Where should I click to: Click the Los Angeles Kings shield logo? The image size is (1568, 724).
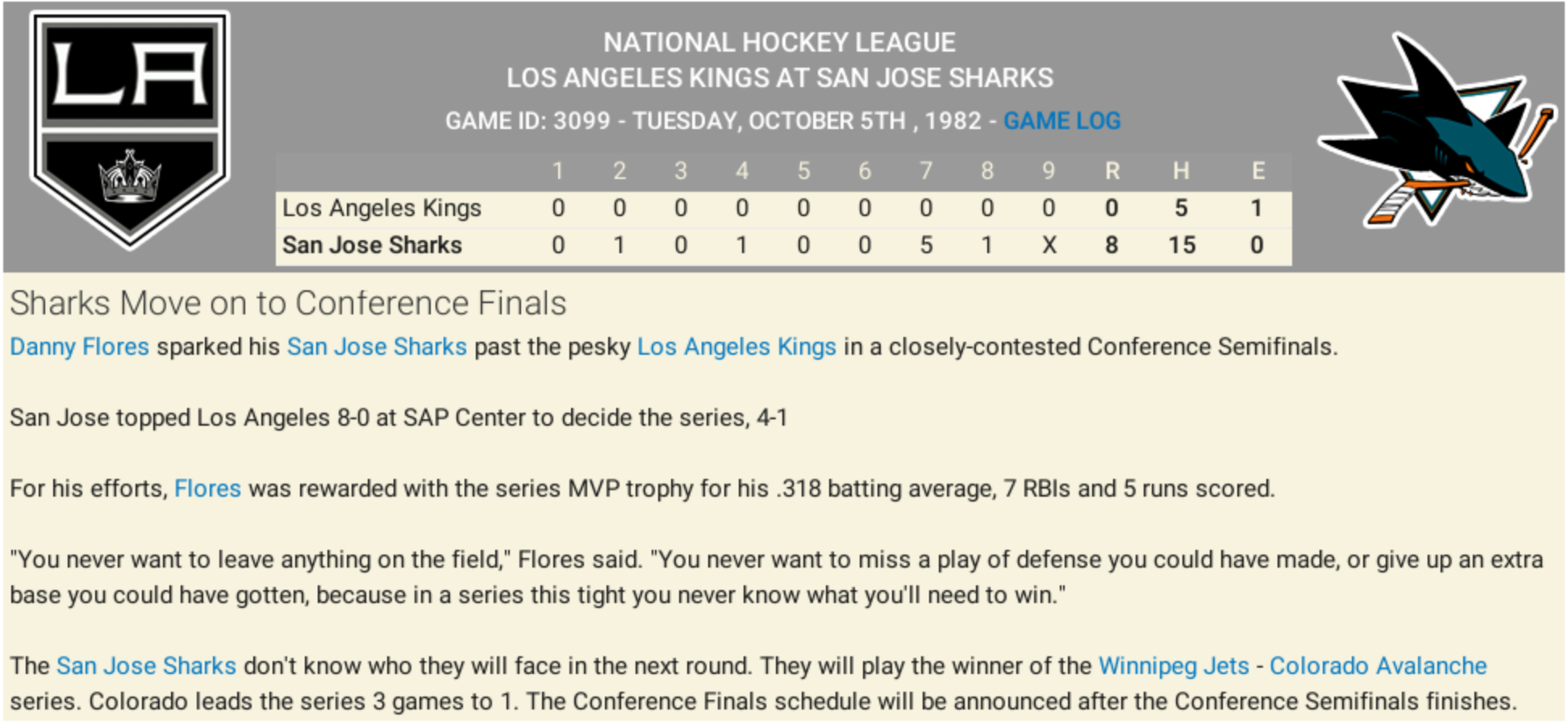[130, 129]
